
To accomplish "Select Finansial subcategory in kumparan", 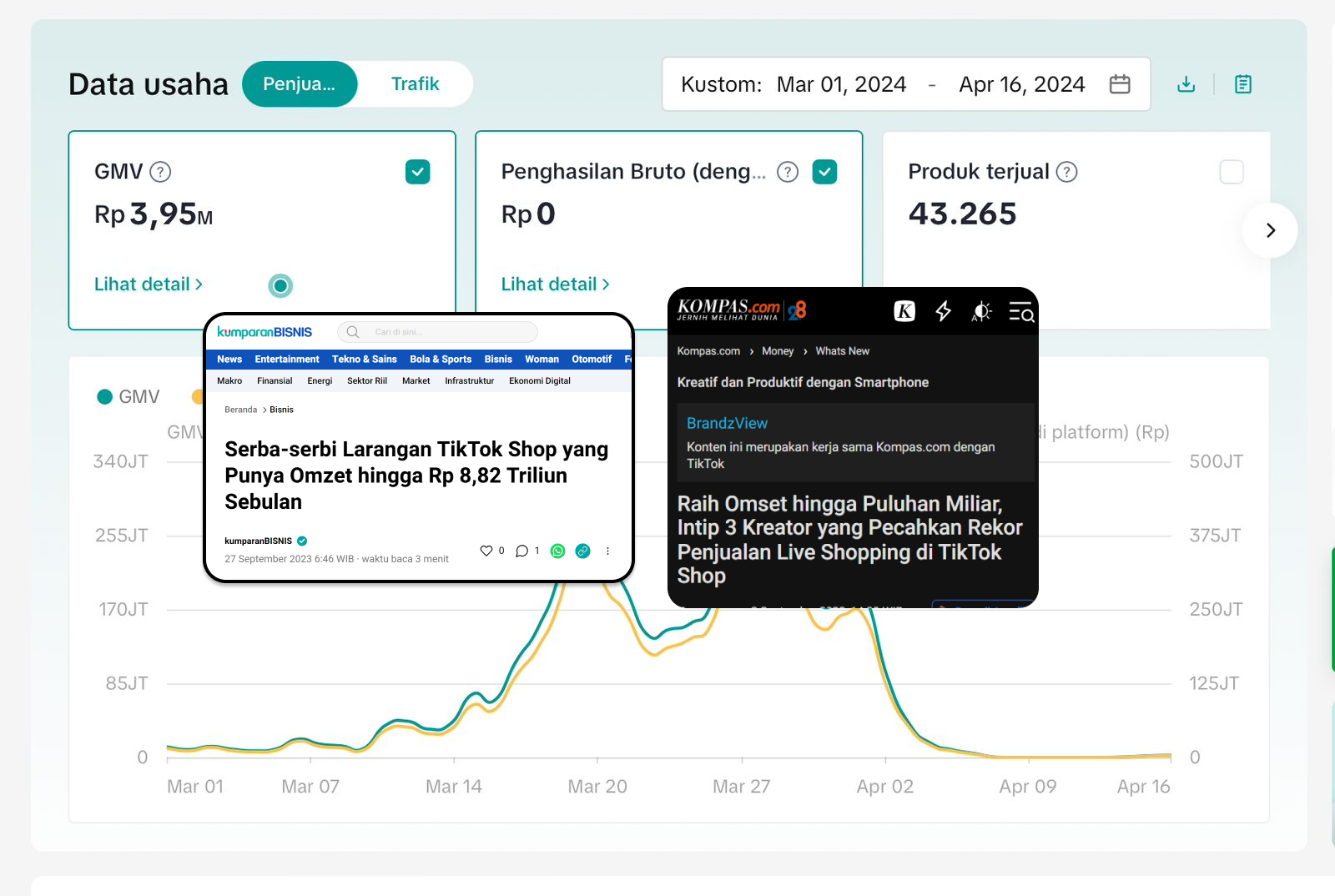I will [x=275, y=381].
